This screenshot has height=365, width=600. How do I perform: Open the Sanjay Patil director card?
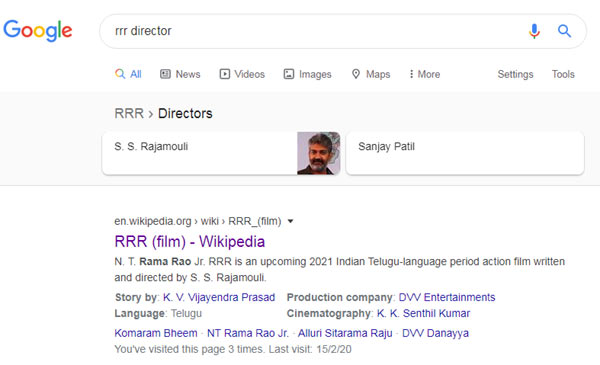(465, 153)
